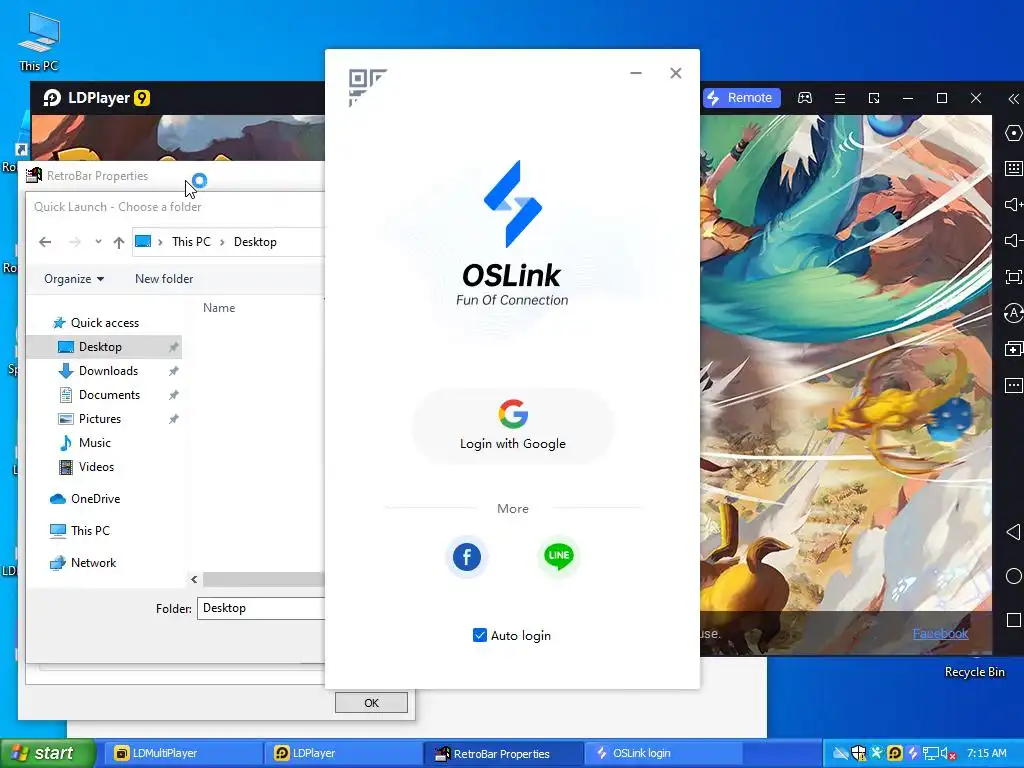Select Downloads in the navigation tree
Viewport: 1024px width, 768px height.
coord(108,371)
